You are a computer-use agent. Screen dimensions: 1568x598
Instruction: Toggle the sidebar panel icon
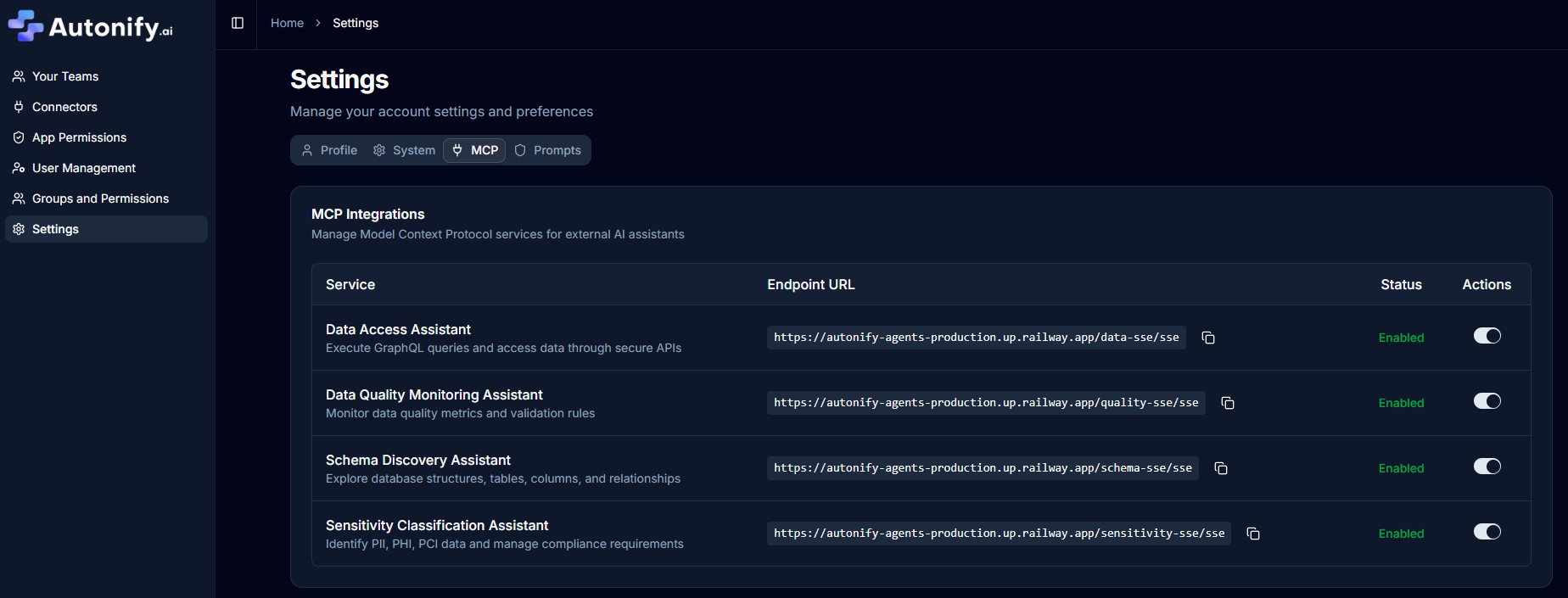[238, 23]
